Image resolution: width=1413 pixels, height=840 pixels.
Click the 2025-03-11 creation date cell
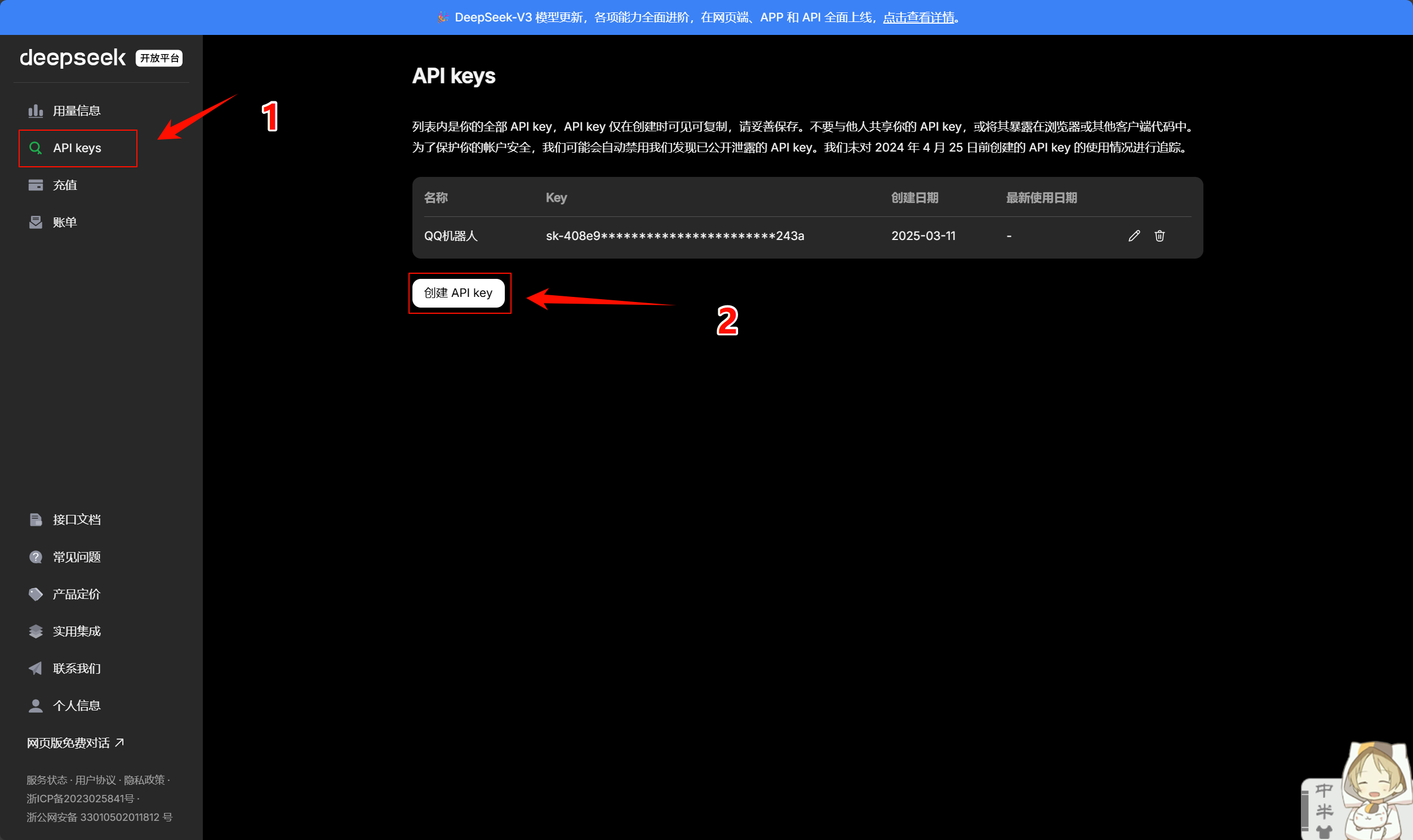click(923, 236)
